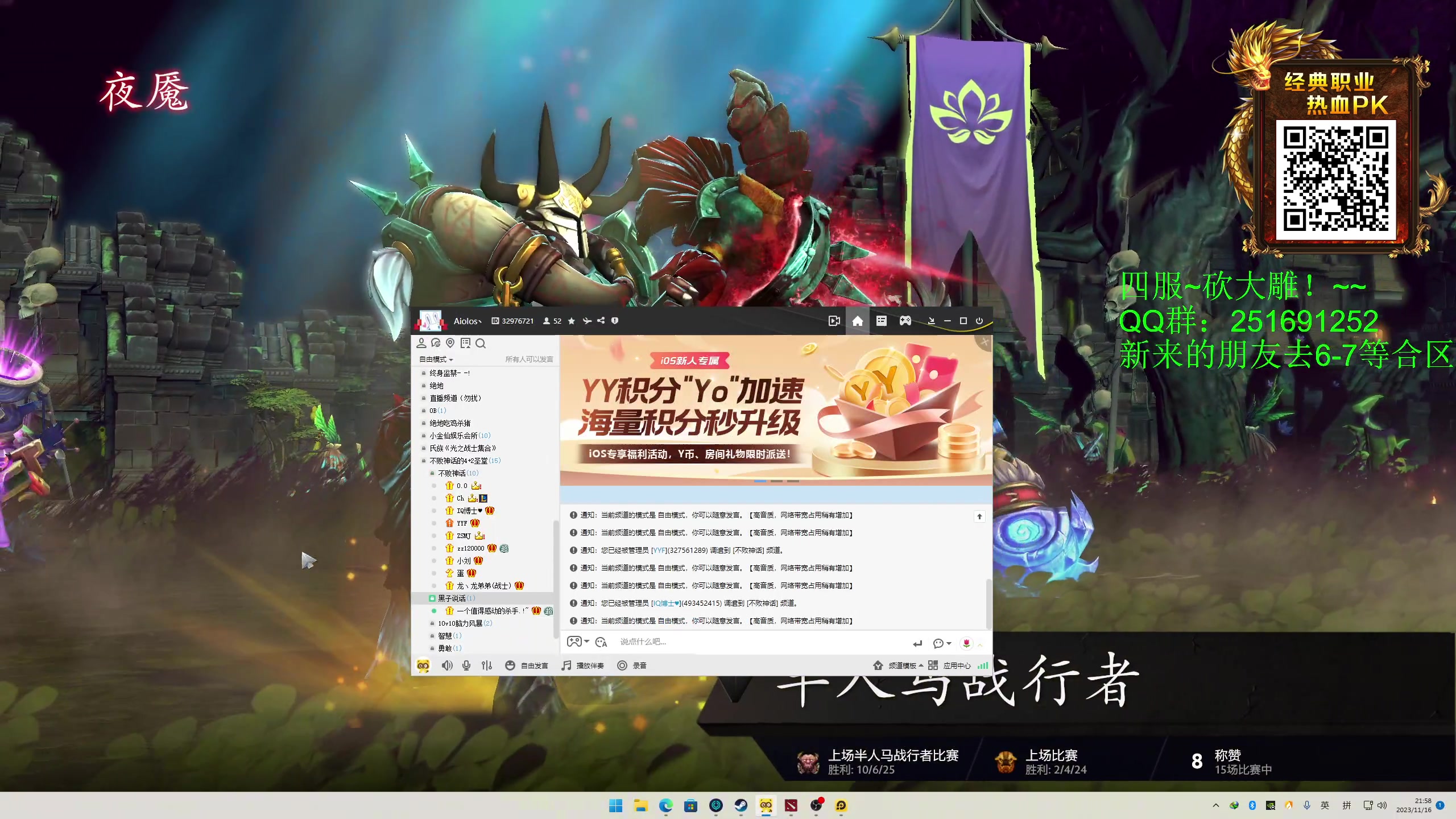1456x819 pixels.
Task: Select user 龙丶龙弟弟(战士)
Action: coord(485,586)
